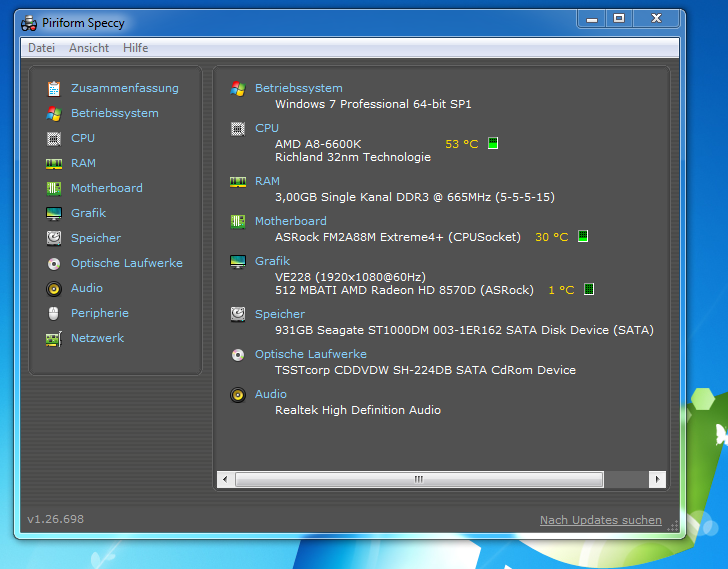The height and width of the screenshot is (569, 728).
Task: Click the AMD A8-6600K text
Action: point(318,144)
